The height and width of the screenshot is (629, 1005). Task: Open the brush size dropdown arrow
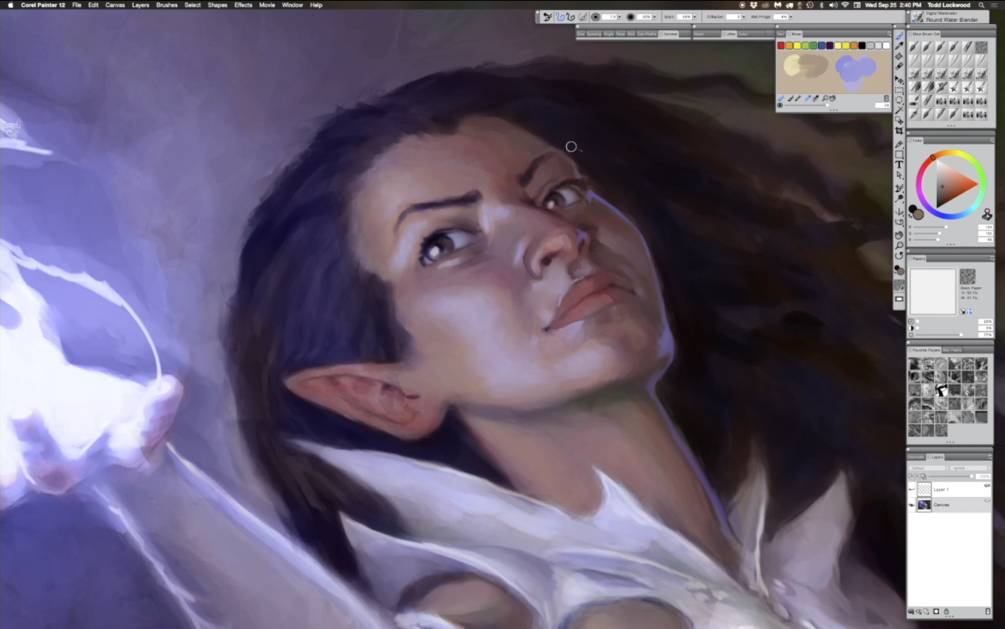619,17
